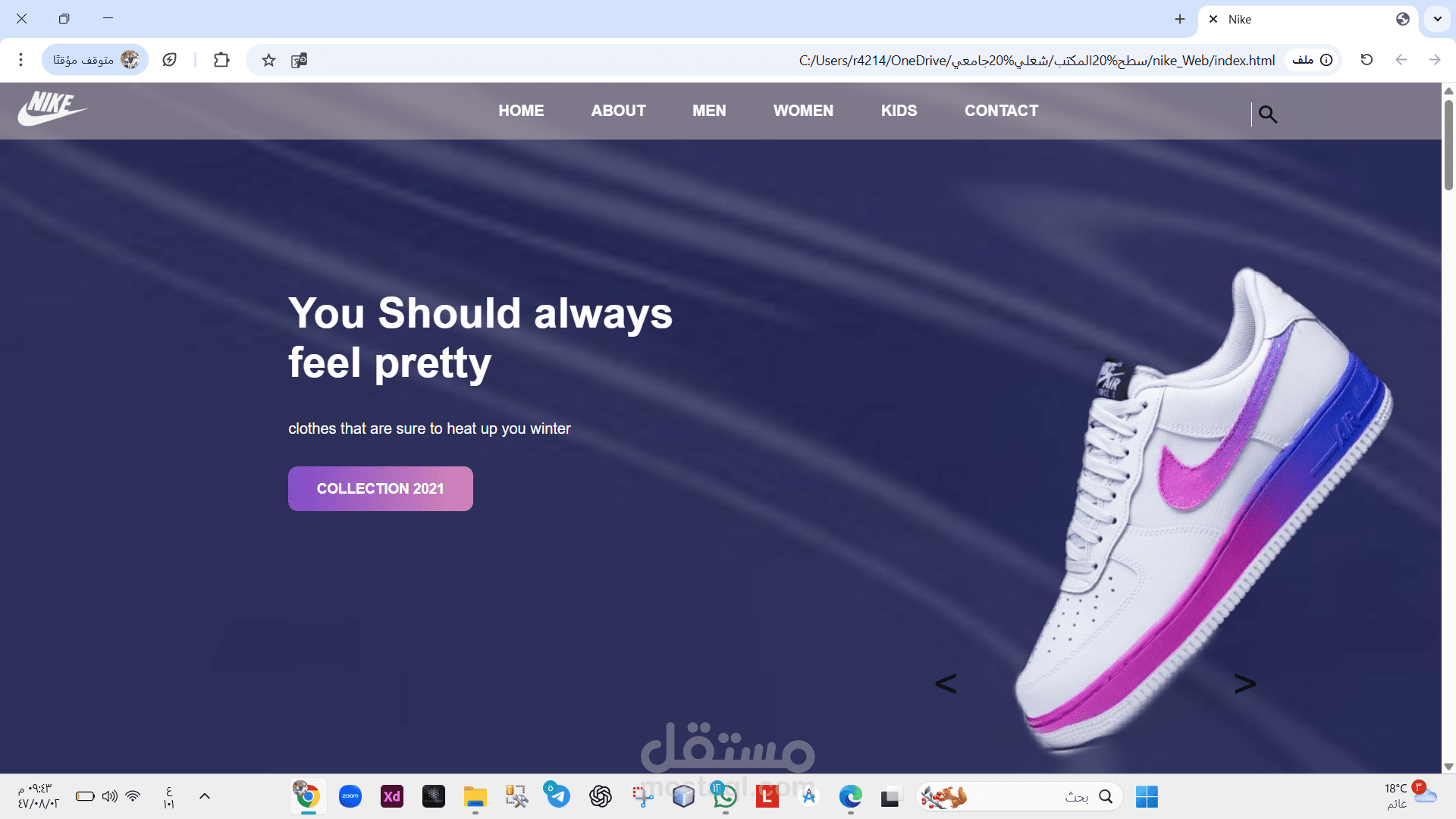Close the Nike tab
1456x819 pixels.
1213,19
